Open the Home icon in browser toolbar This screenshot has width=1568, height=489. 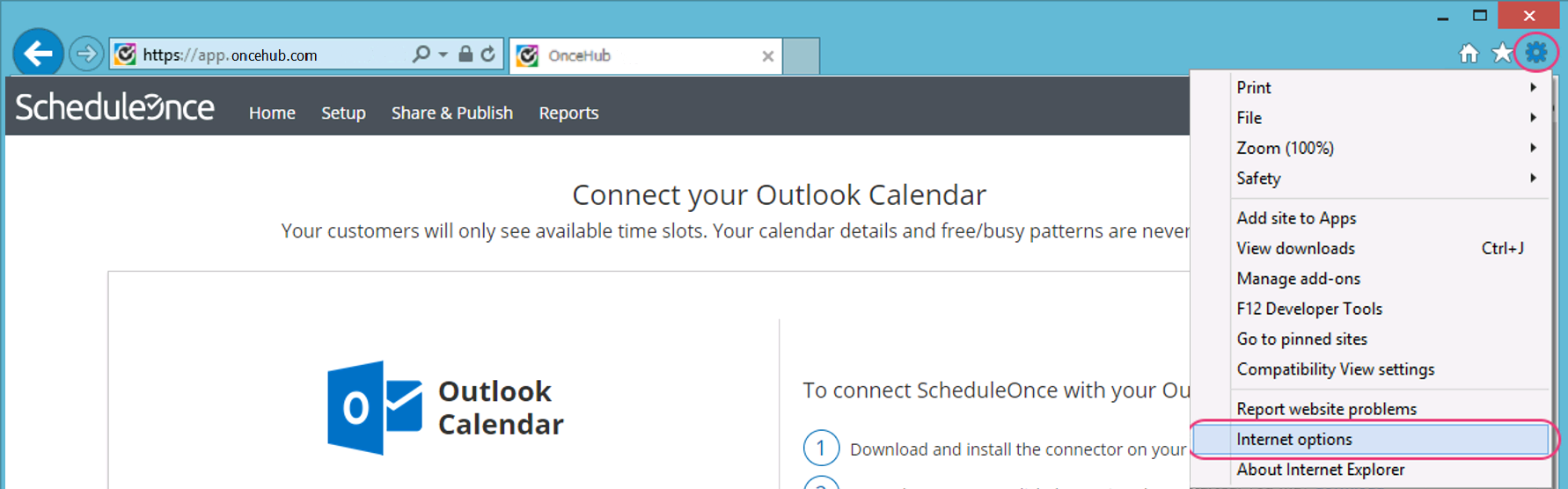[1469, 54]
